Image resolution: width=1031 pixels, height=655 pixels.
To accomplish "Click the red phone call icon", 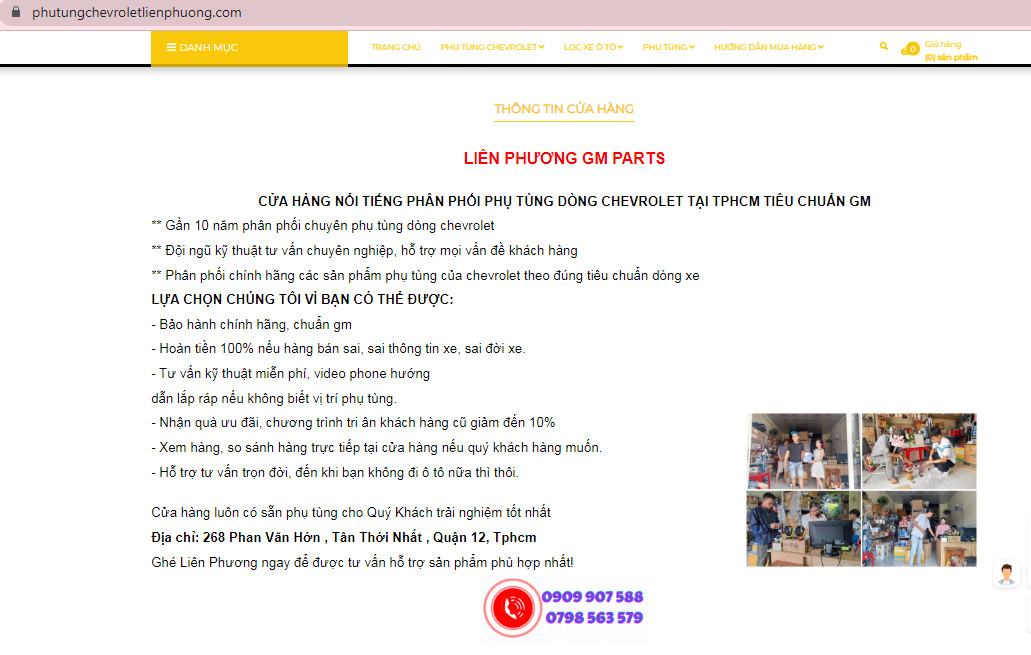I will [513, 607].
